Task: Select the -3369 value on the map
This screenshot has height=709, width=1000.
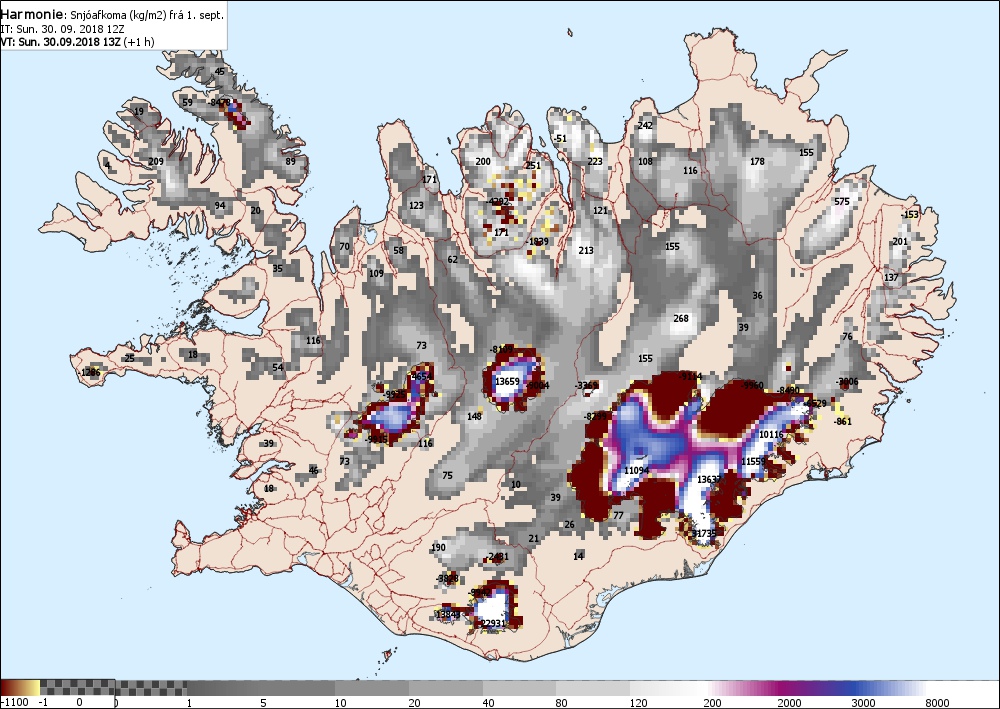Action: (x=587, y=385)
